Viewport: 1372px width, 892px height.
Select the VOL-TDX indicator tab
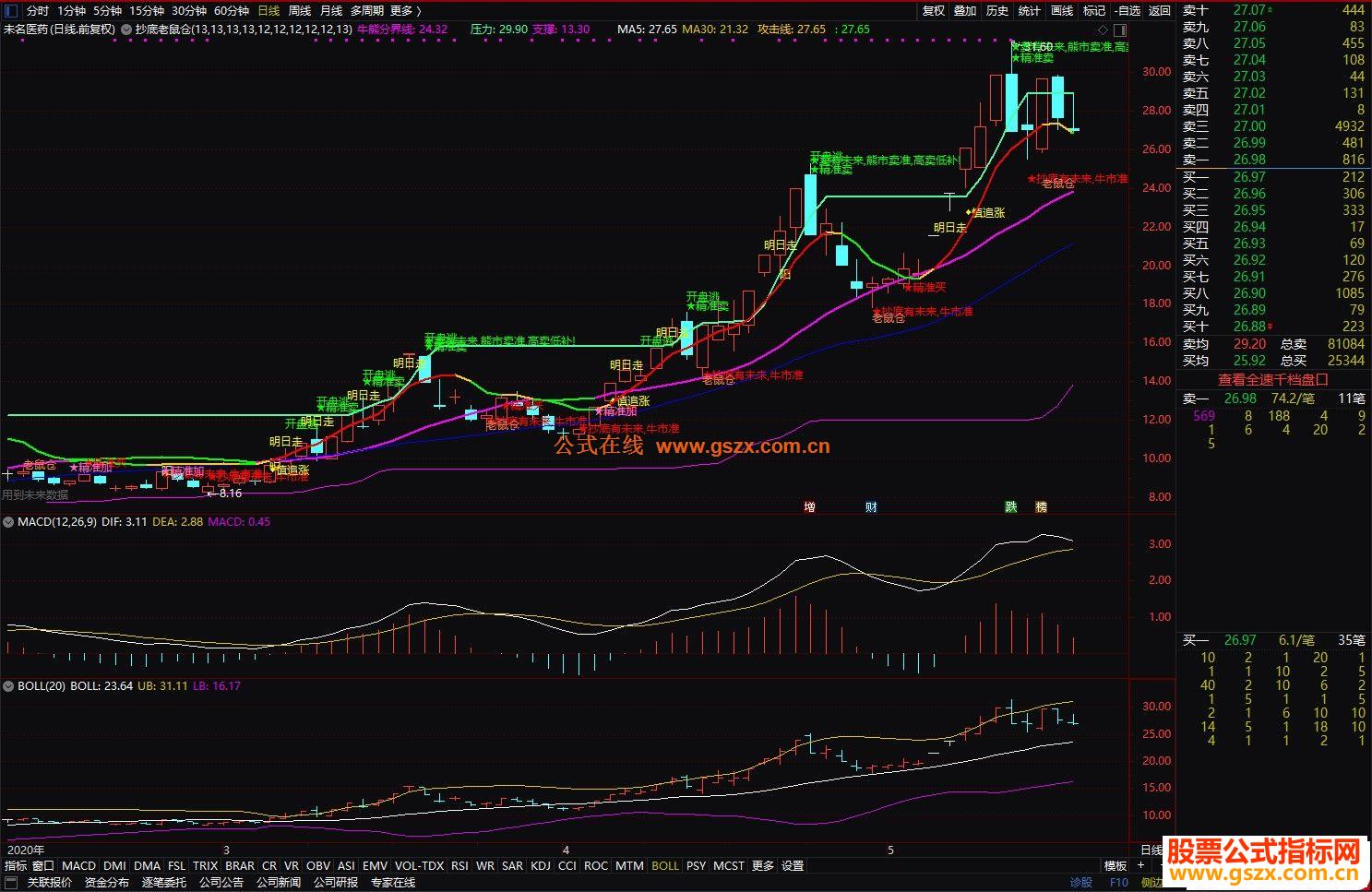pyautogui.click(x=419, y=866)
